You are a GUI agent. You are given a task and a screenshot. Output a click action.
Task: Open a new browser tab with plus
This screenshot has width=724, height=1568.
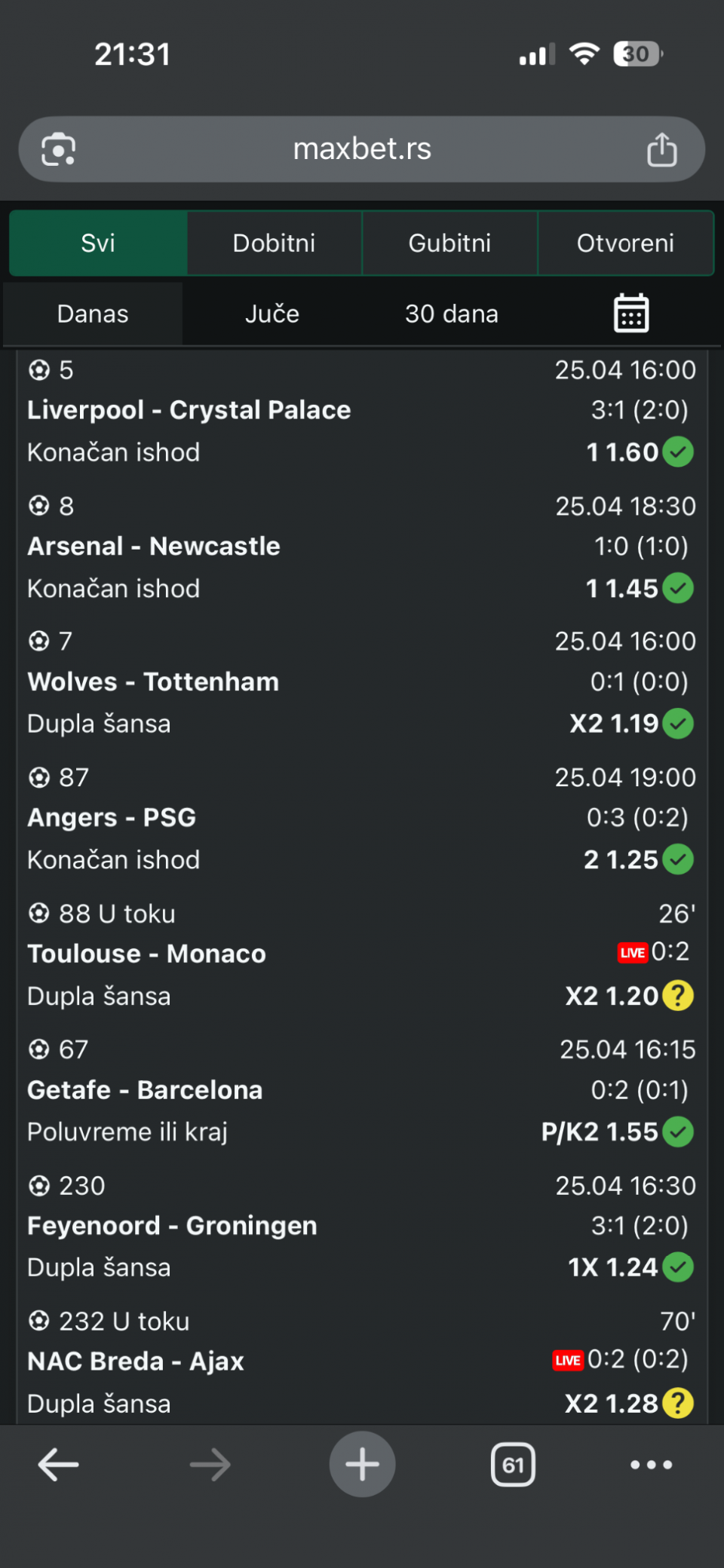click(362, 1464)
